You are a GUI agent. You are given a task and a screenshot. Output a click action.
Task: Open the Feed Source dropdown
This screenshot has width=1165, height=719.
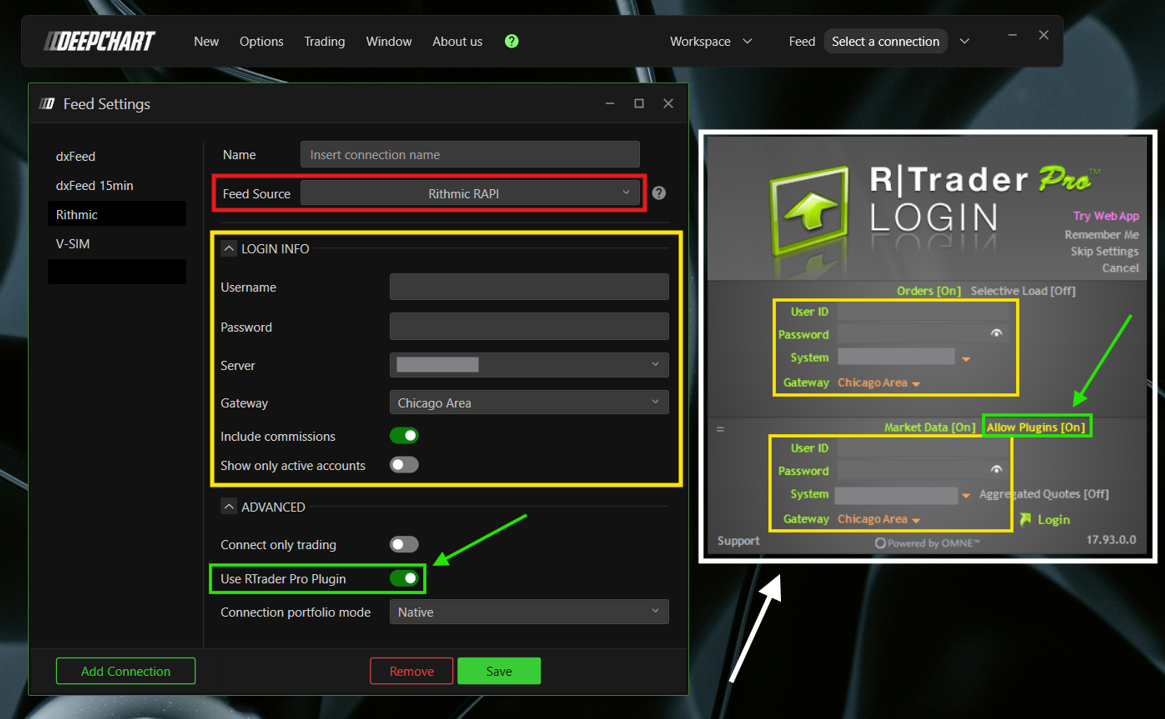coord(470,194)
